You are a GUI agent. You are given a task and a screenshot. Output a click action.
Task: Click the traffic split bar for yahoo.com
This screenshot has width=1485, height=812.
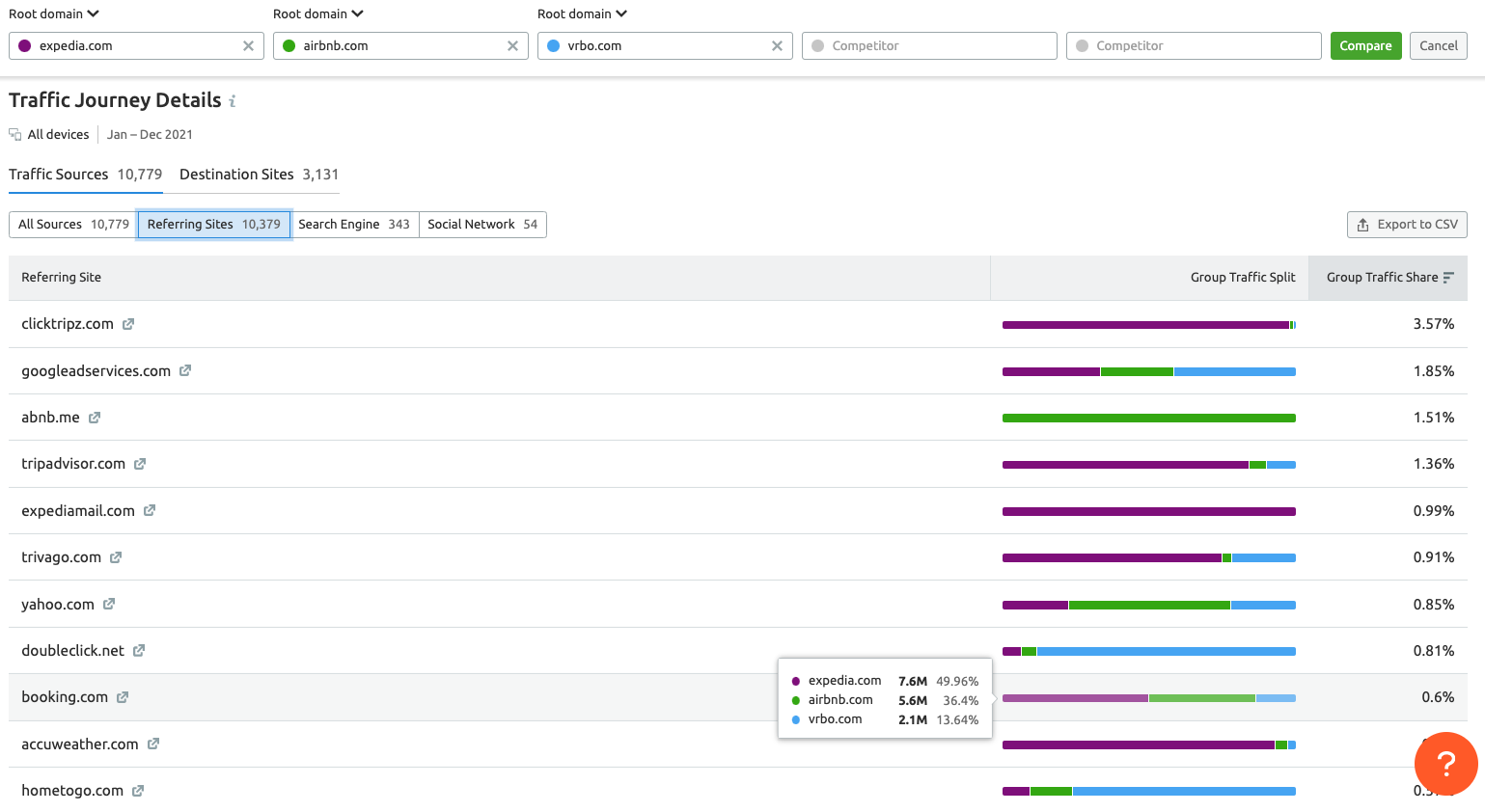1149,605
